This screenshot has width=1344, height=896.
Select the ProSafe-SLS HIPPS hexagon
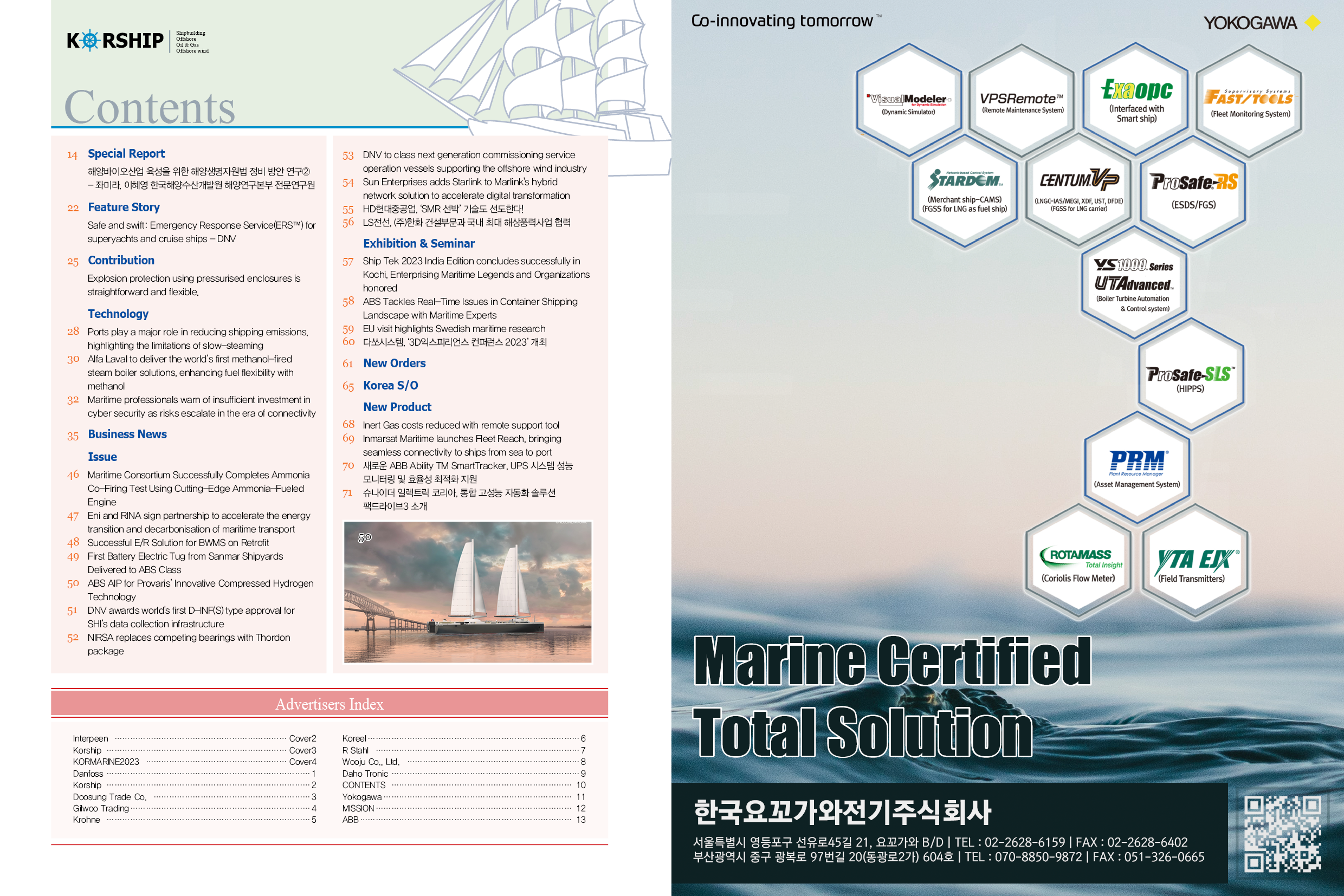pyautogui.click(x=1191, y=375)
